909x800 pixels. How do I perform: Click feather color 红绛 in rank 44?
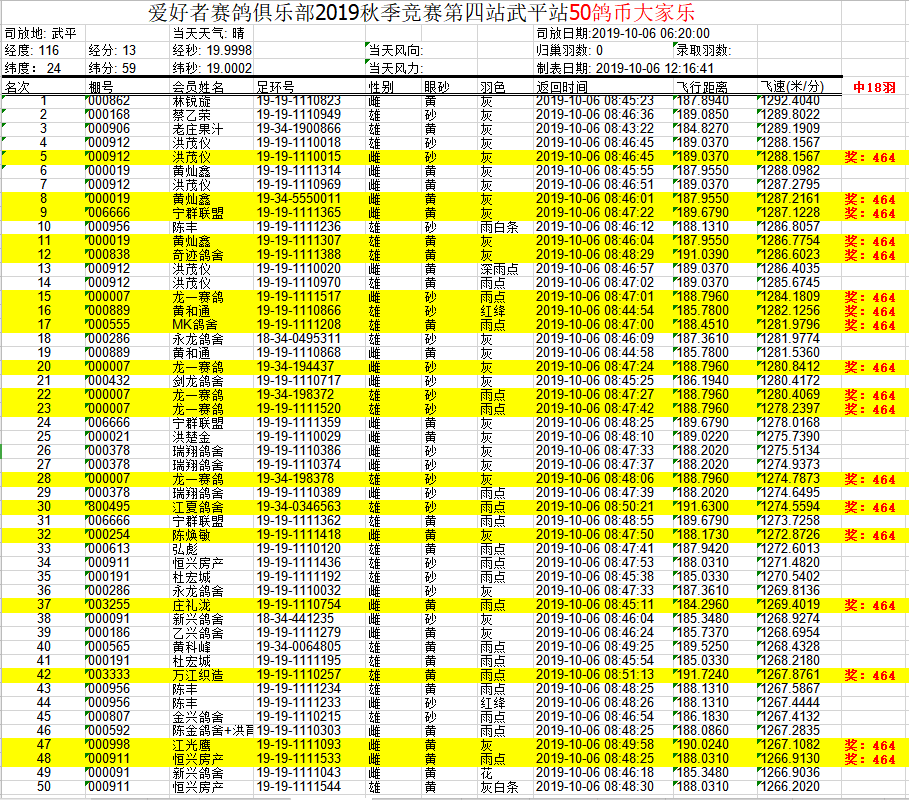click(x=493, y=703)
